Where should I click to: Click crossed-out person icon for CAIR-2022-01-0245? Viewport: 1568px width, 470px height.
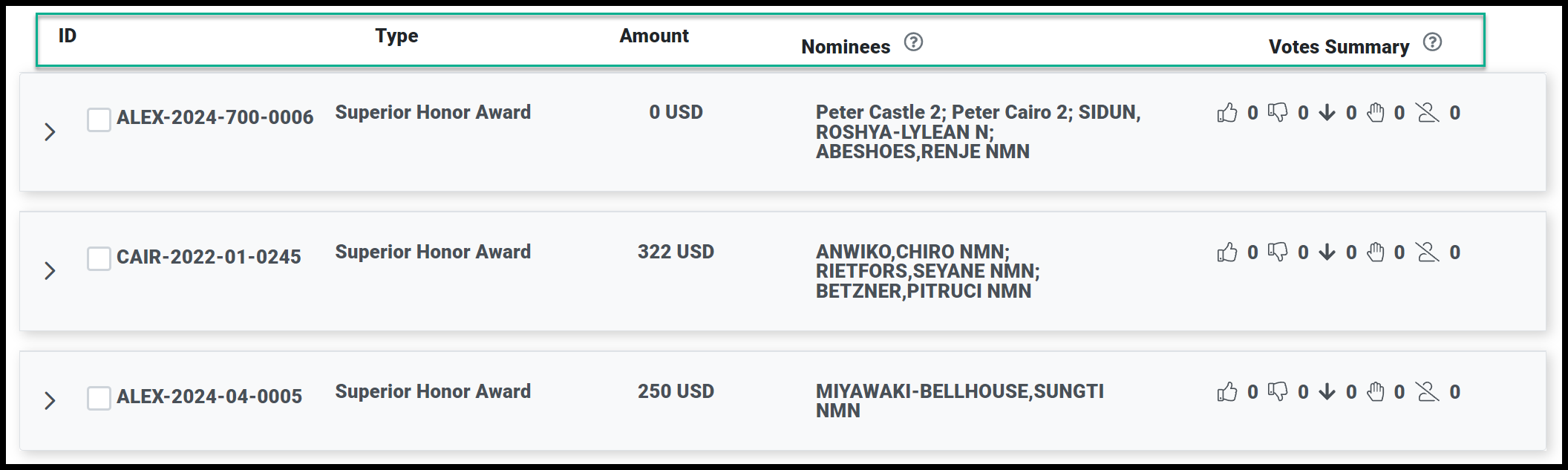(x=1427, y=252)
